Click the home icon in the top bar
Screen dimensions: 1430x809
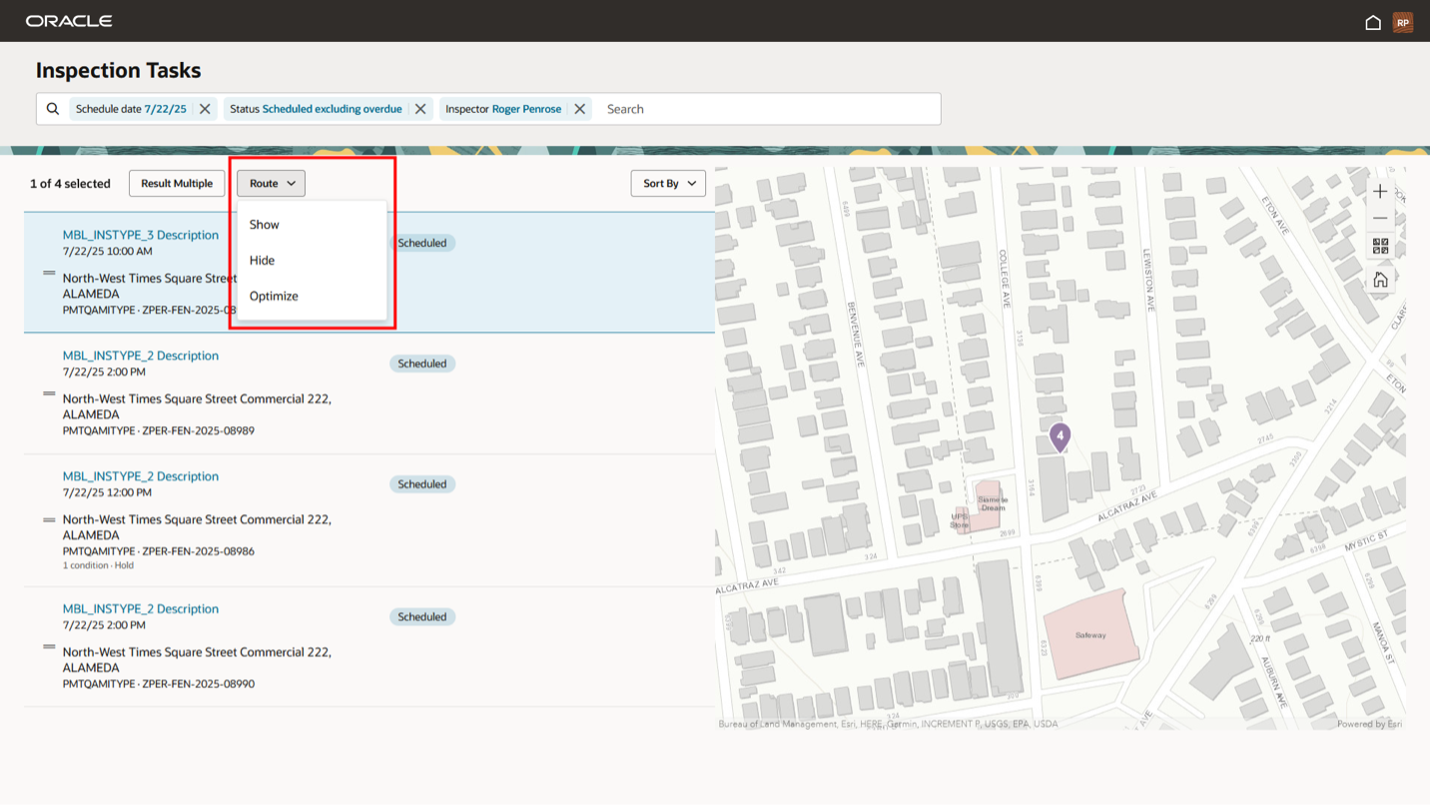1373,21
